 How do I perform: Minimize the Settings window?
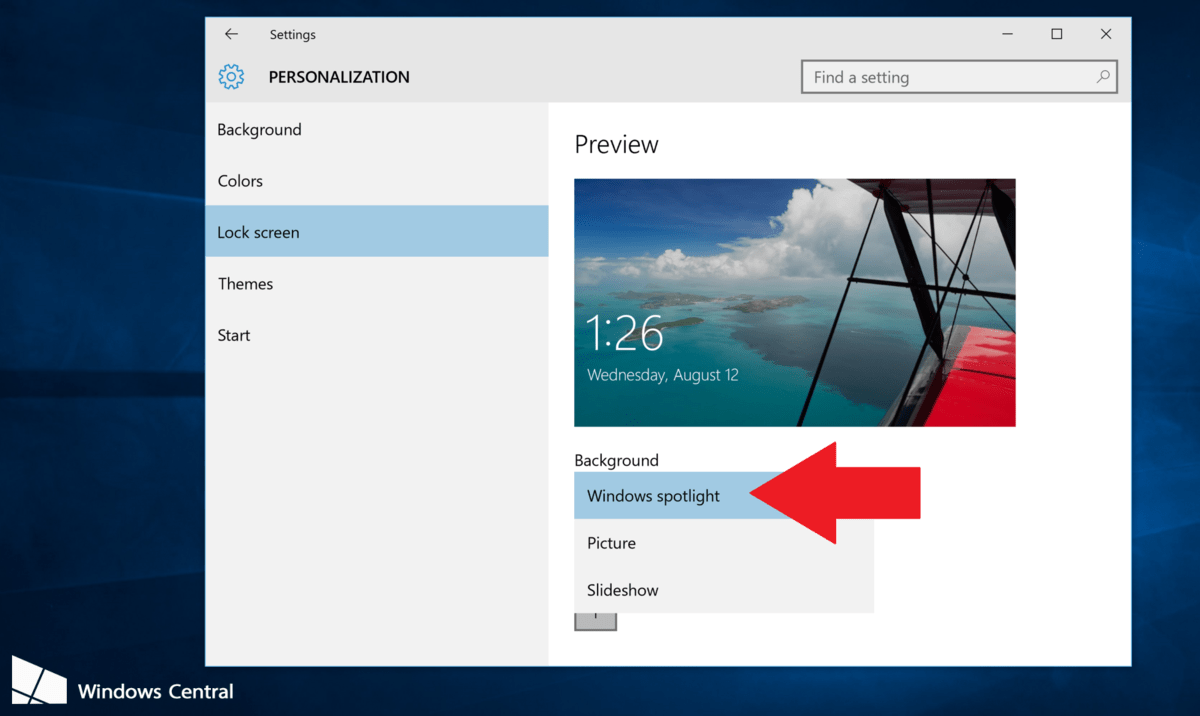click(x=1007, y=34)
